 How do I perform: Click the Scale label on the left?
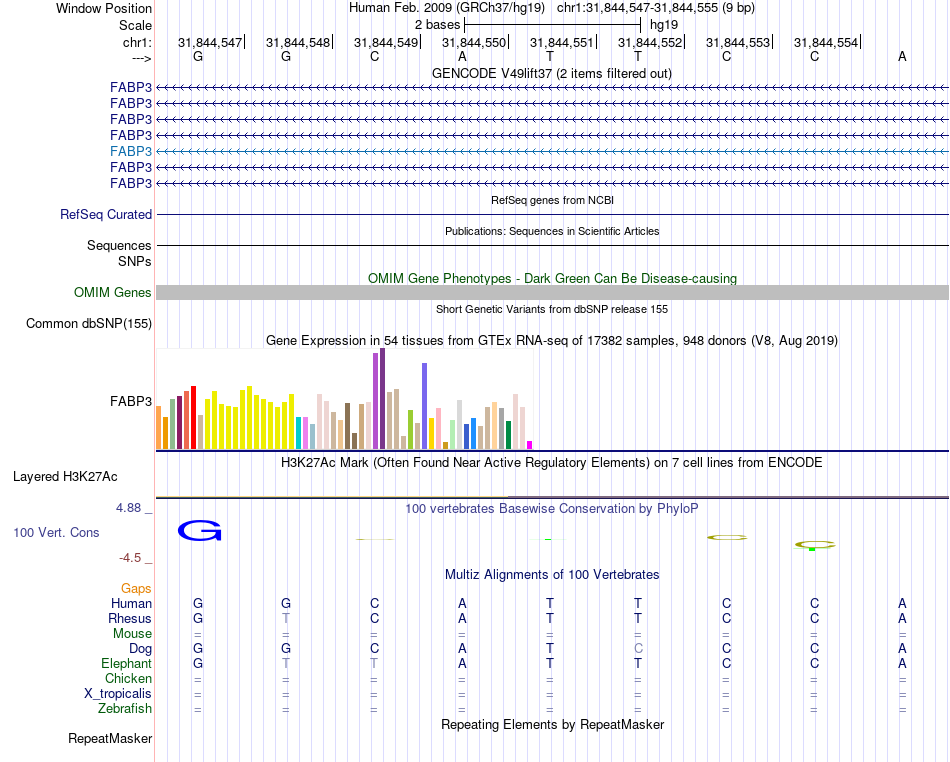click(x=135, y=25)
